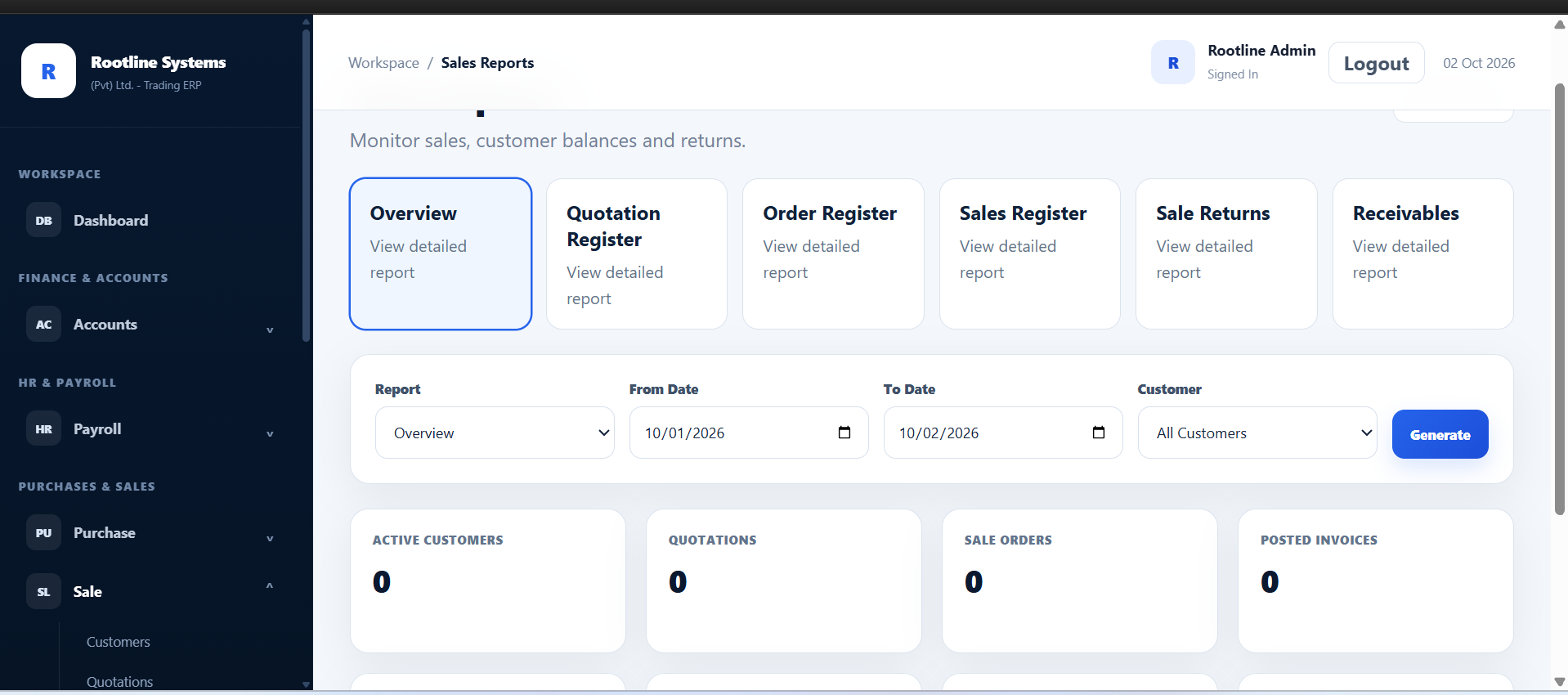Select the Receivables report card
The image size is (1568, 695).
[x=1423, y=253]
